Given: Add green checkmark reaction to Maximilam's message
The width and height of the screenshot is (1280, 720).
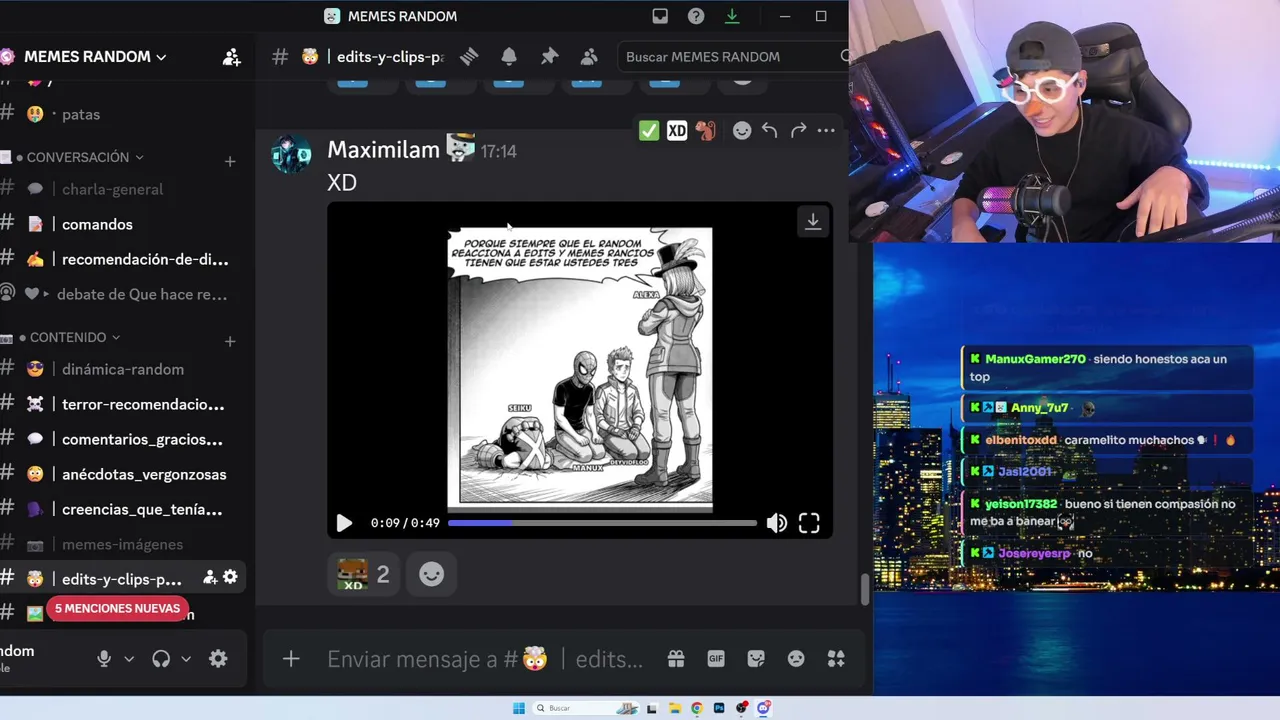Looking at the screenshot, I should 649,131.
